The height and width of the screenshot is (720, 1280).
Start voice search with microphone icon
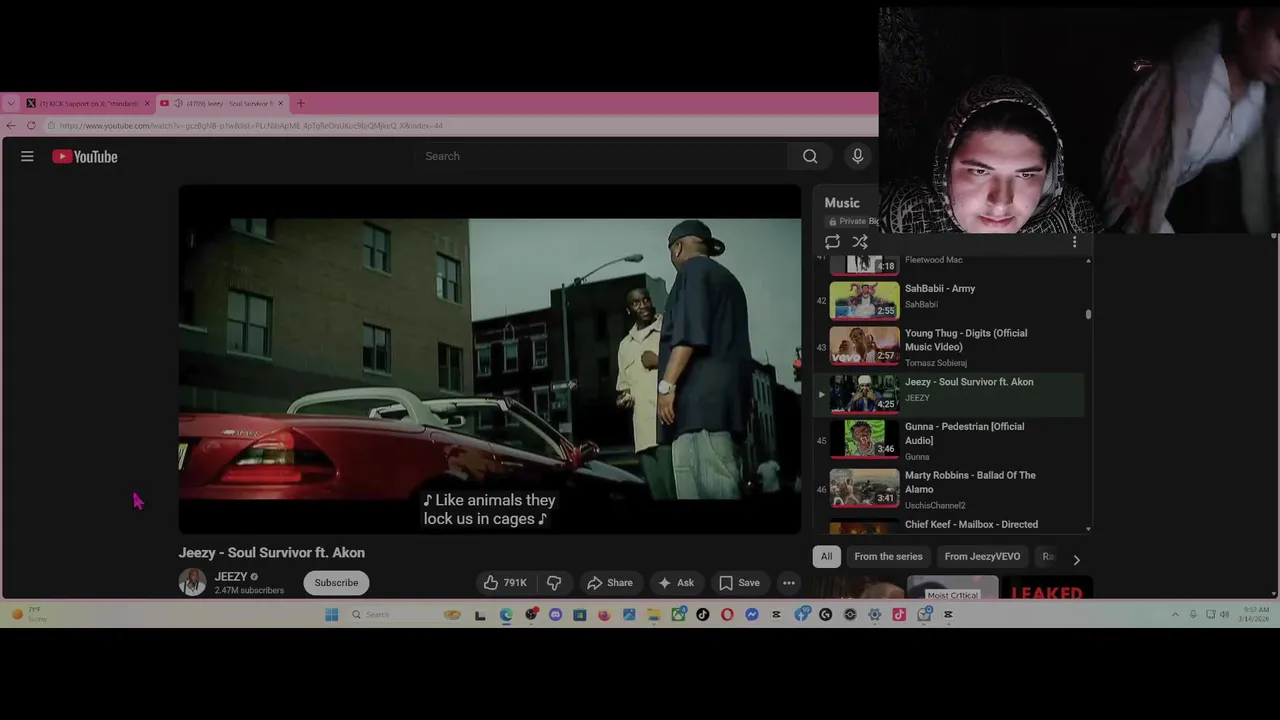(857, 156)
